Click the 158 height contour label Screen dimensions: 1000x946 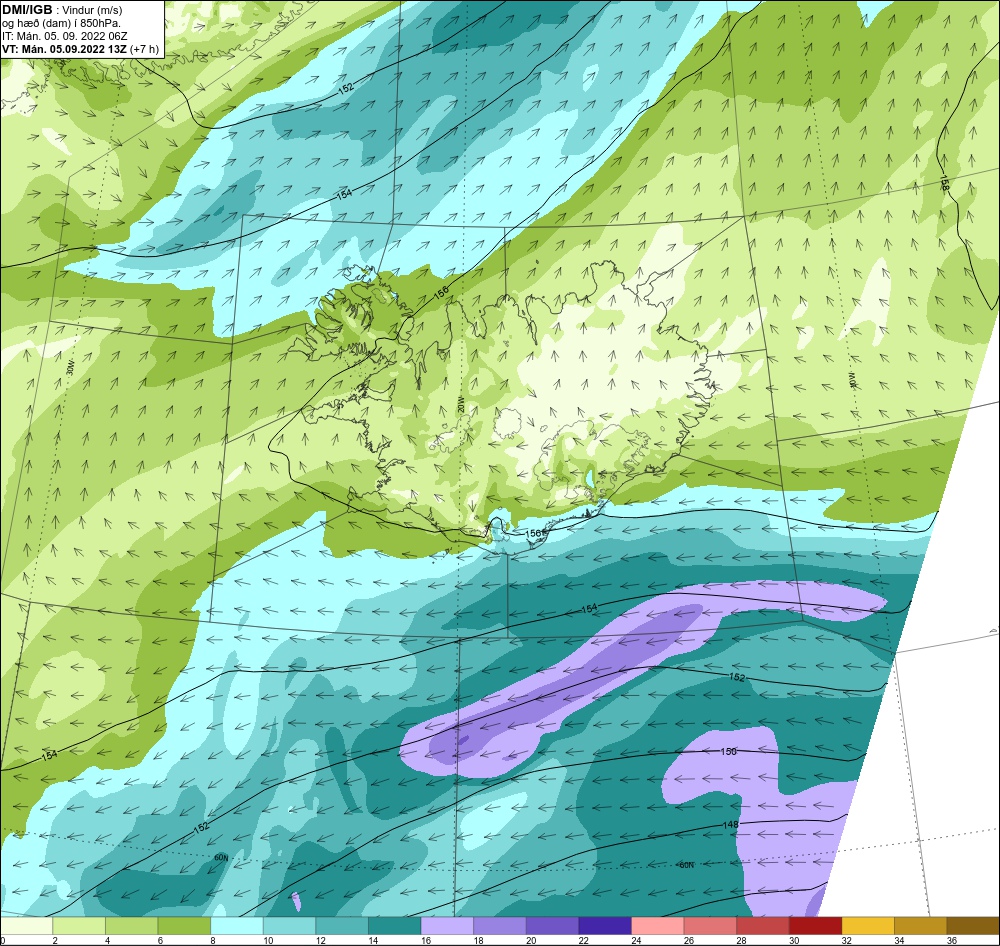click(x=944, y=183)
